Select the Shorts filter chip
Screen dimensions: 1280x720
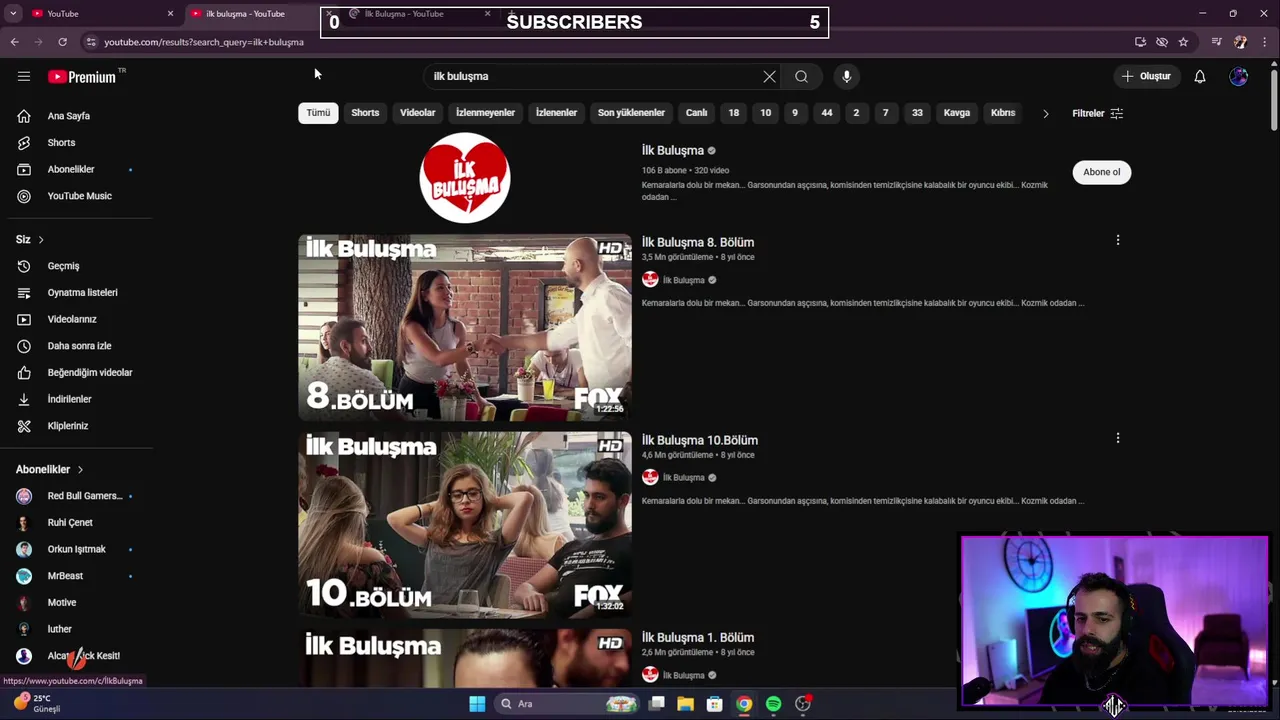[x=365, y=113]
